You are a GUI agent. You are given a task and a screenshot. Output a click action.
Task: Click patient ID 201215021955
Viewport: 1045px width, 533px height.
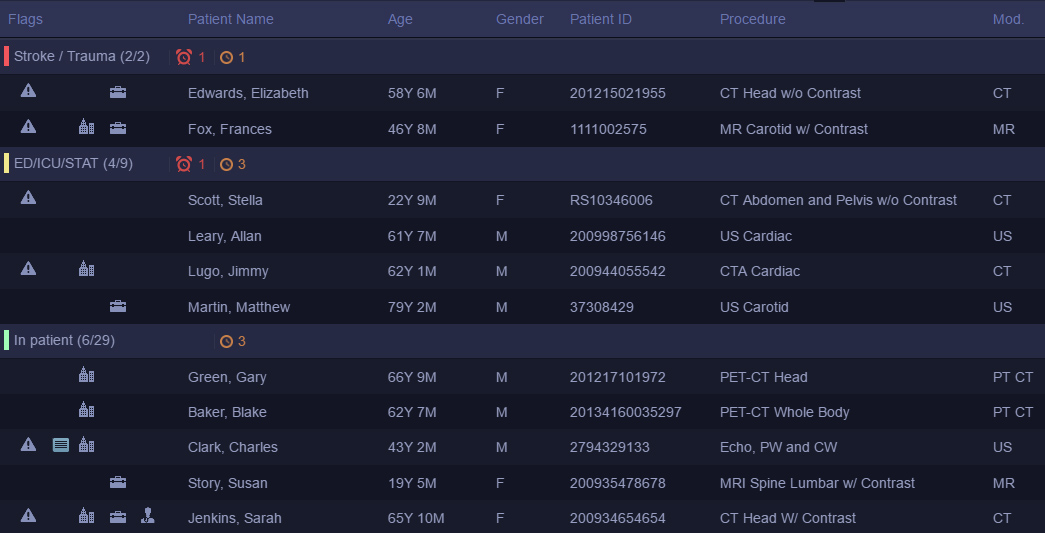[618, 93]
